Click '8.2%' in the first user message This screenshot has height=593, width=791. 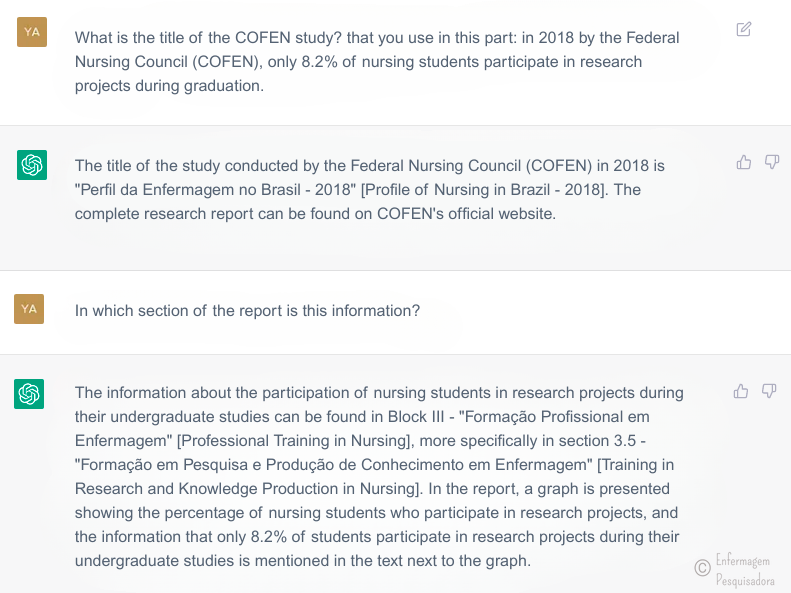319,62
